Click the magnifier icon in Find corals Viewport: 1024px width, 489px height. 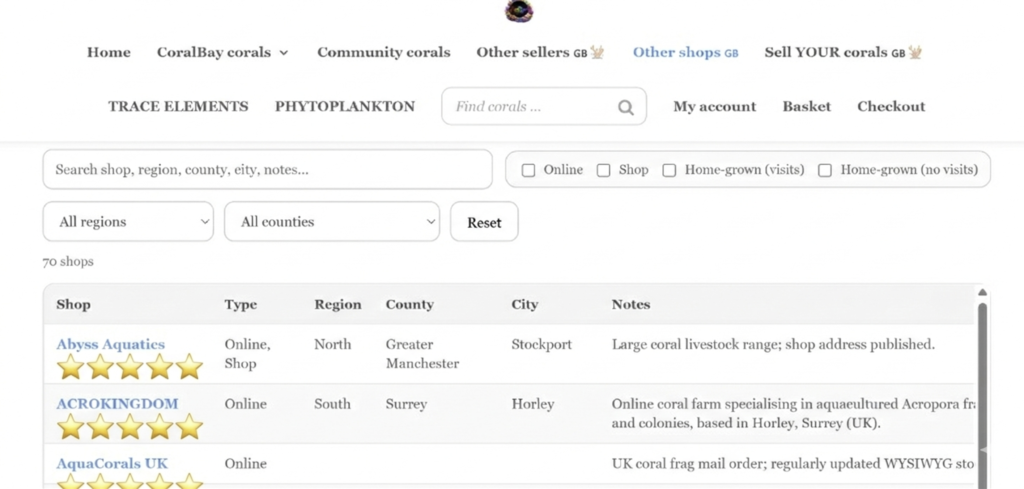[x=625, y=108]
